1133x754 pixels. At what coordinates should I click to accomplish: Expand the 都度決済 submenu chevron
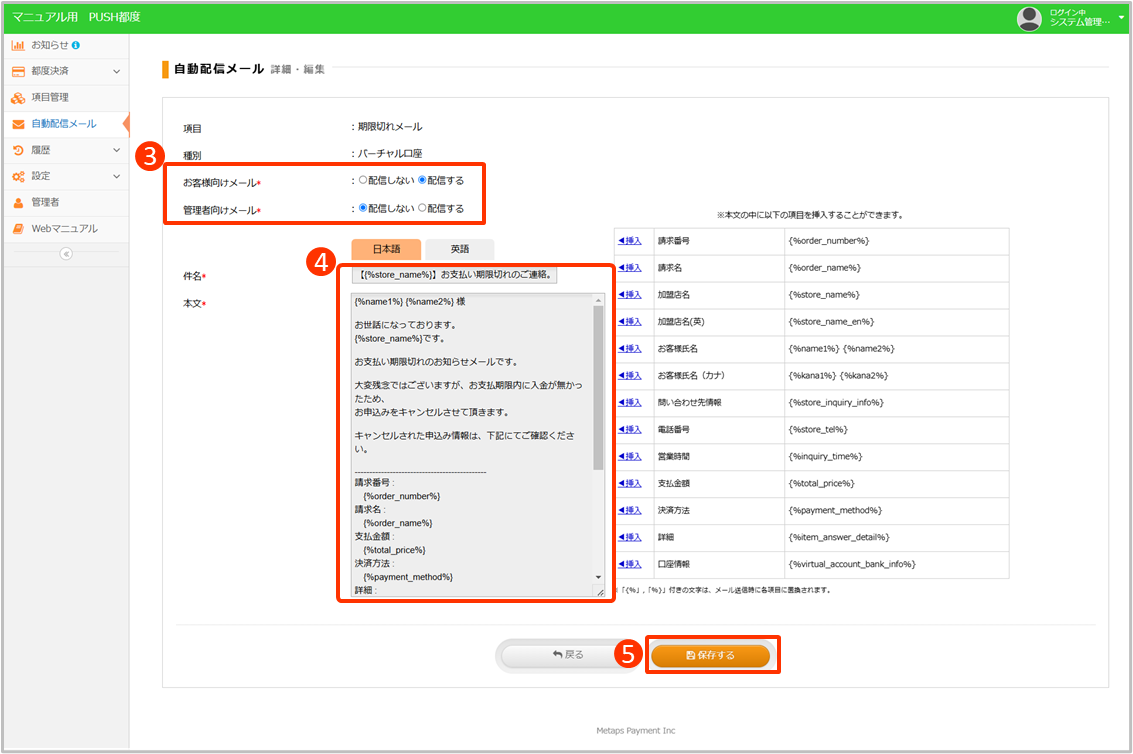(x=116, y=71)
